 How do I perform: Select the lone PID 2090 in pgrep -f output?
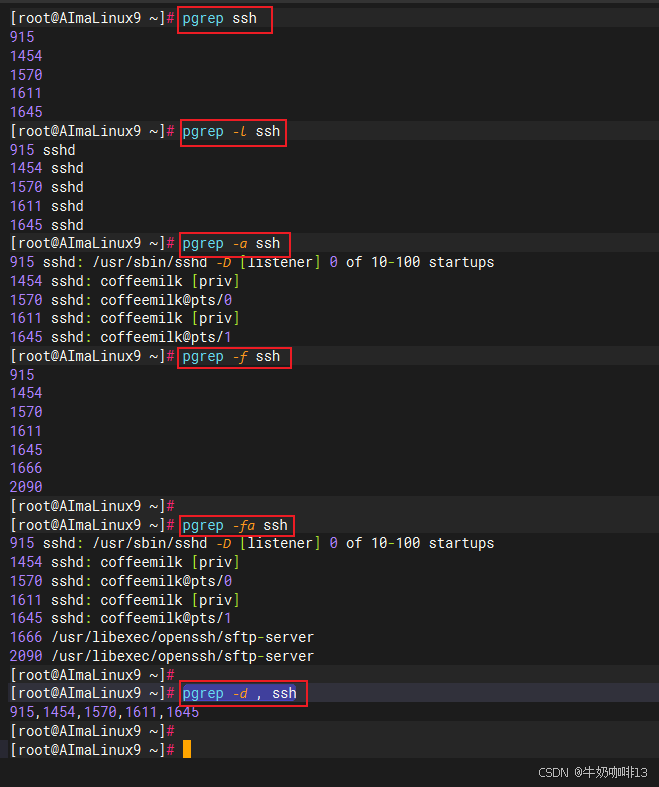[x=26, y=487]
